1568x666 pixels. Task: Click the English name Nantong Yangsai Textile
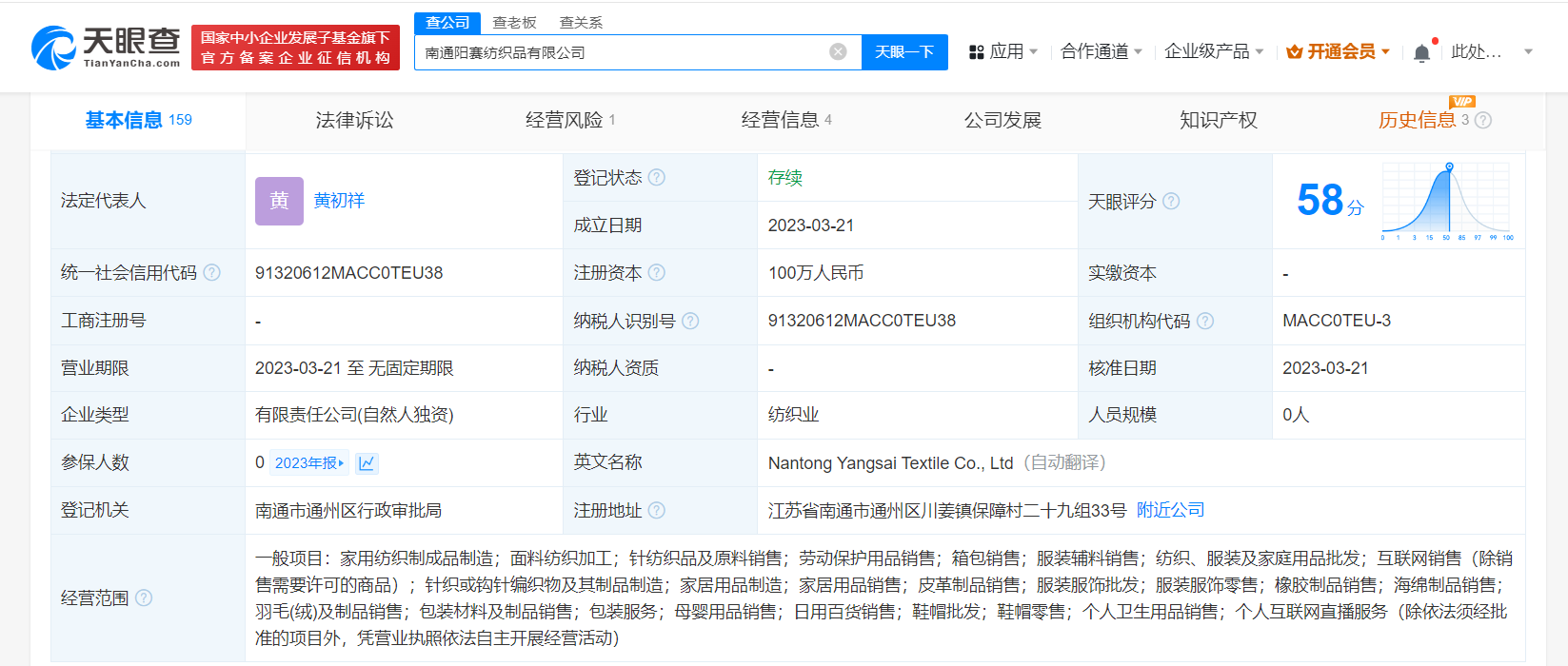tap(890, 463)
